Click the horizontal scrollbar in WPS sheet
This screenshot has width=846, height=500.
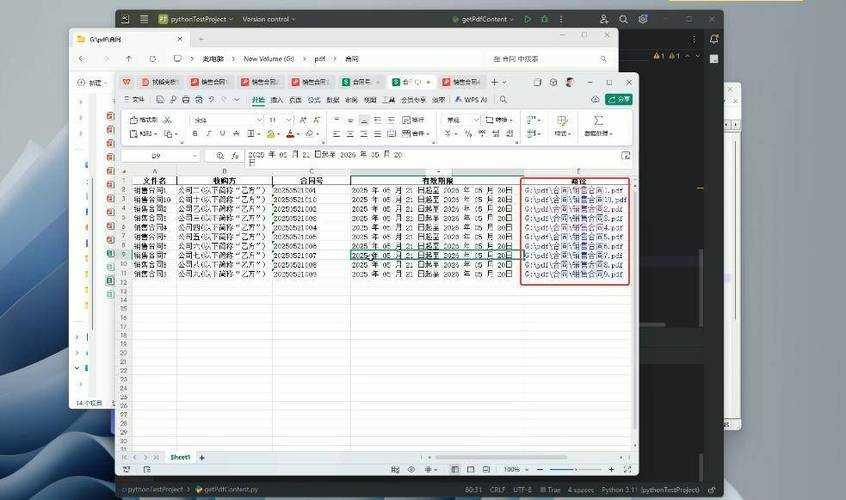[499, 457]
